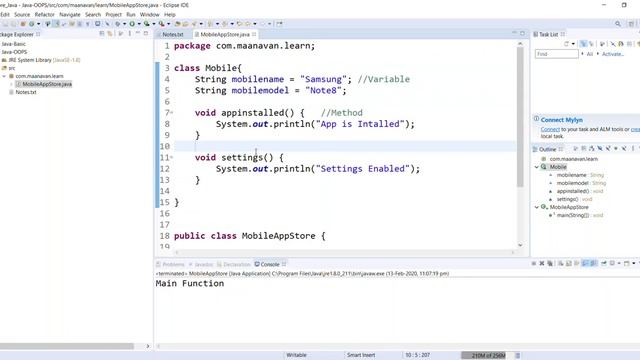Open the Refactor menu
This screenshot has height=360, width=640.
[x=44, y=14]
